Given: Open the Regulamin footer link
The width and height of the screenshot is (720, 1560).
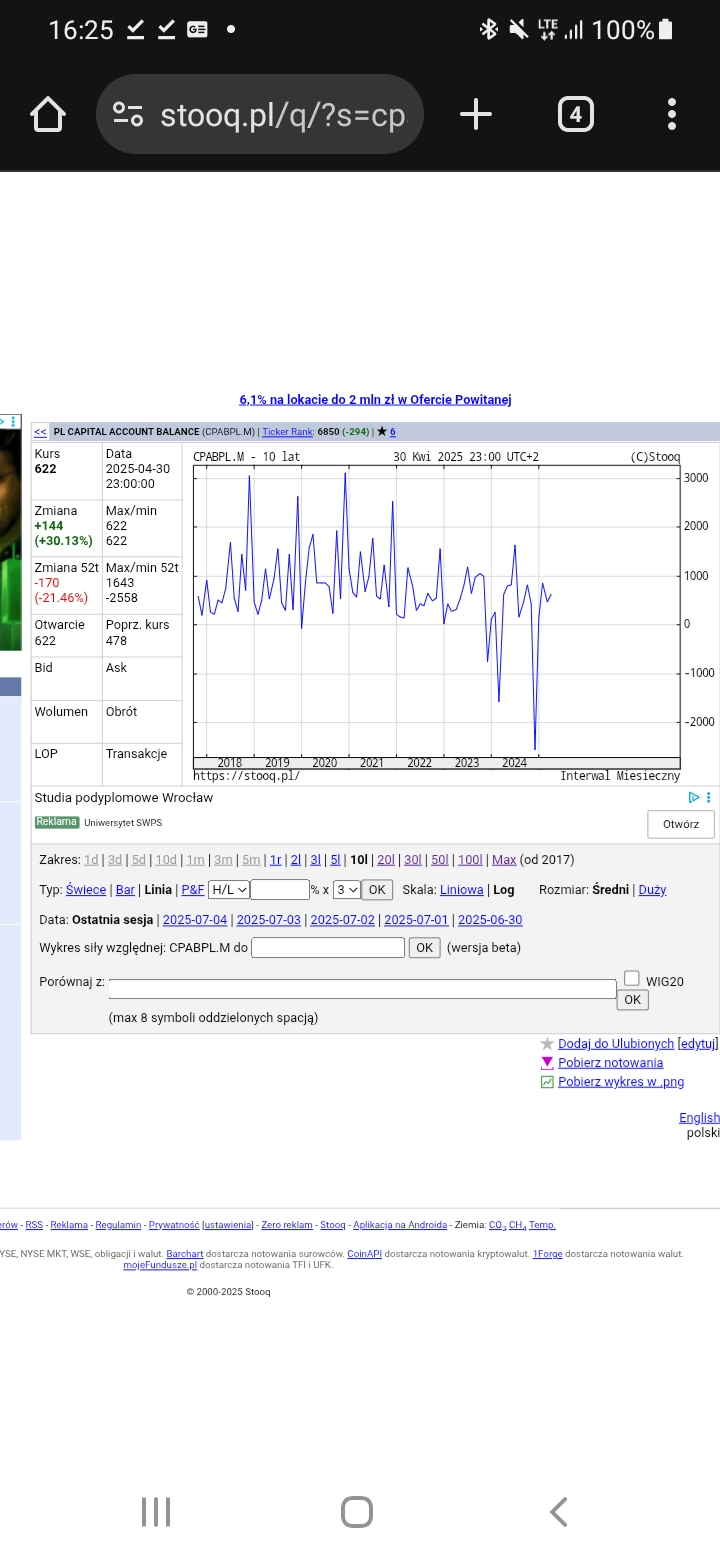Looking at the screenshot, I should [118, 1225].
